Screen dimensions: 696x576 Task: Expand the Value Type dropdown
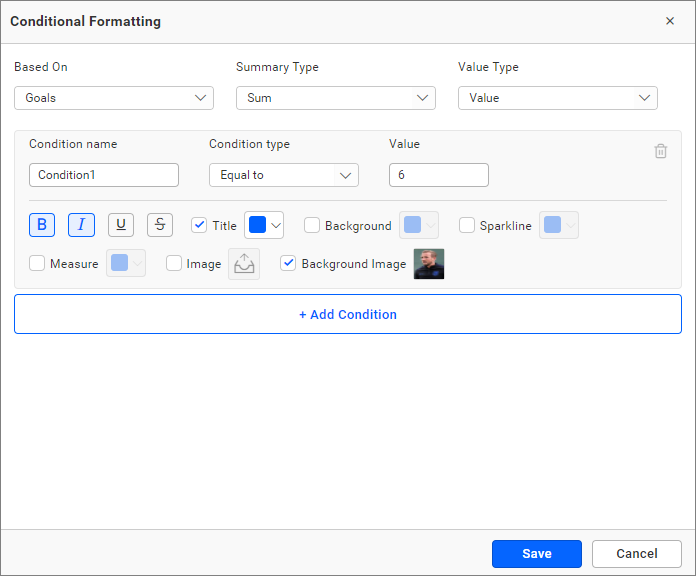point(558,98)
